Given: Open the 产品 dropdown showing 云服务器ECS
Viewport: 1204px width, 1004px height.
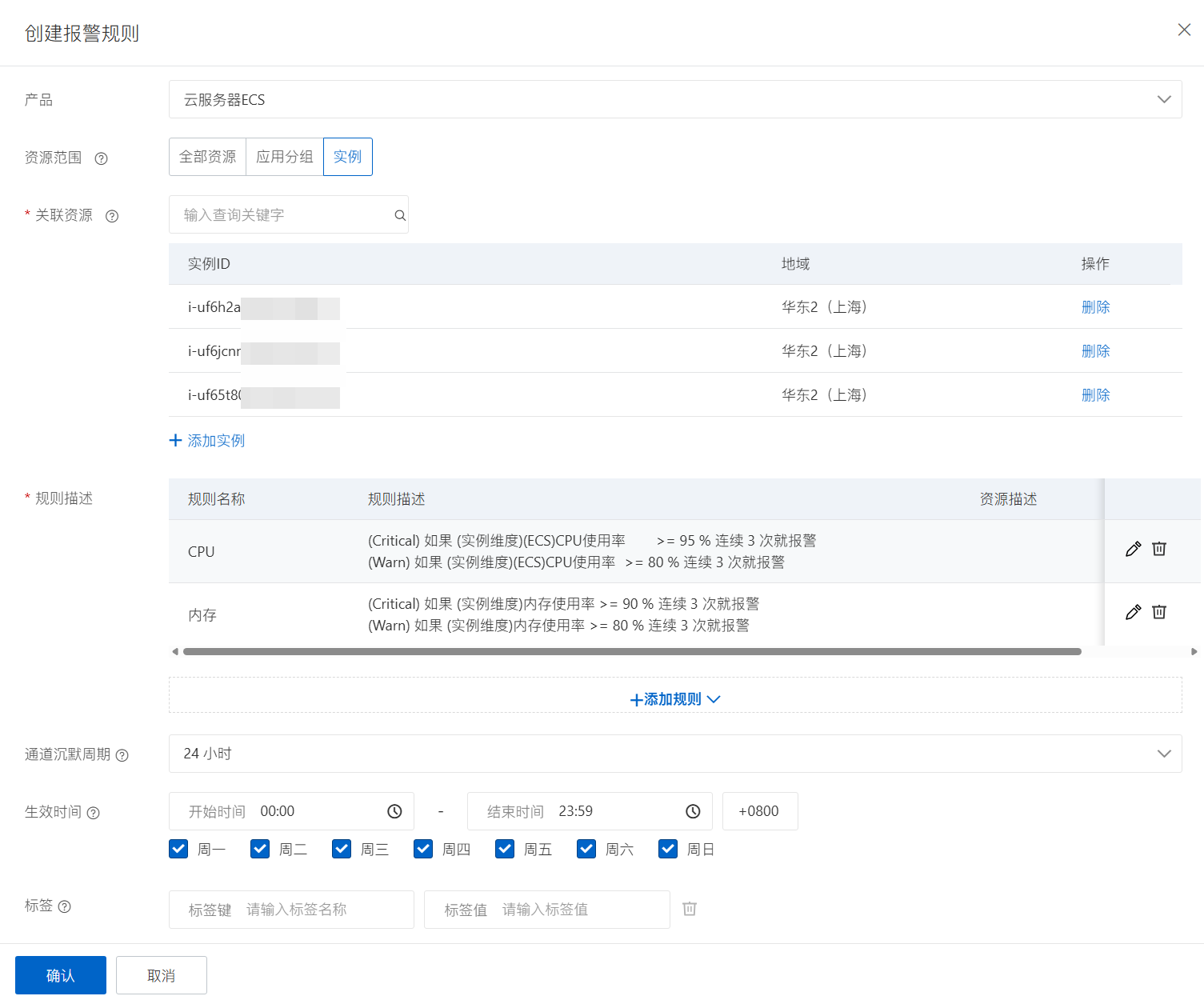Looking at the screenshot, I should coord(675,99).
